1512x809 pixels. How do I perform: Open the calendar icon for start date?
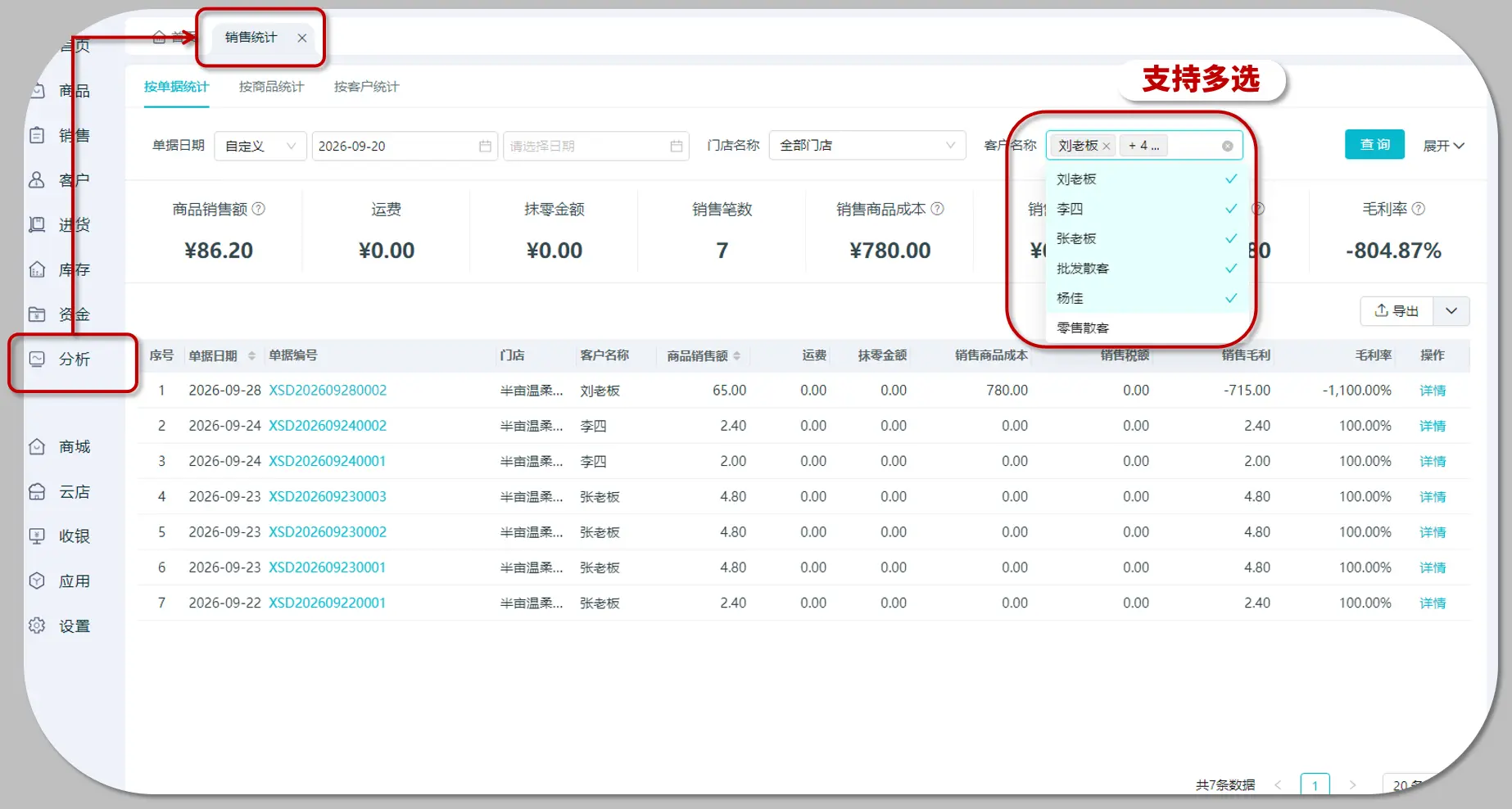[485, 146]
